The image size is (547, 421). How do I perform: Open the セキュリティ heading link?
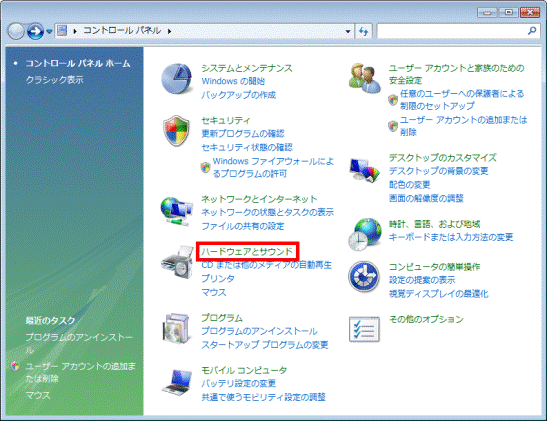(226, 121)
